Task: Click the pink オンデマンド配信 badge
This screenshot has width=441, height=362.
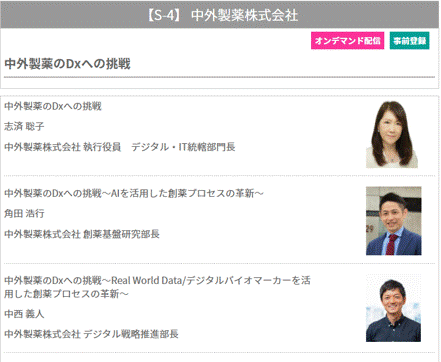Action: tap(347, 41)
